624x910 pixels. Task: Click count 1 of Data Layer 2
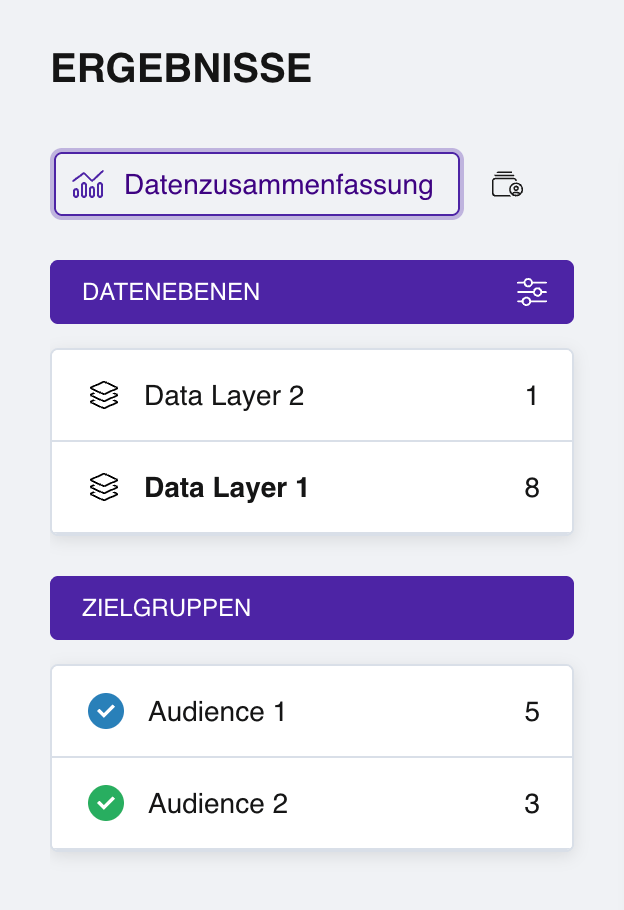pos(531,396)
